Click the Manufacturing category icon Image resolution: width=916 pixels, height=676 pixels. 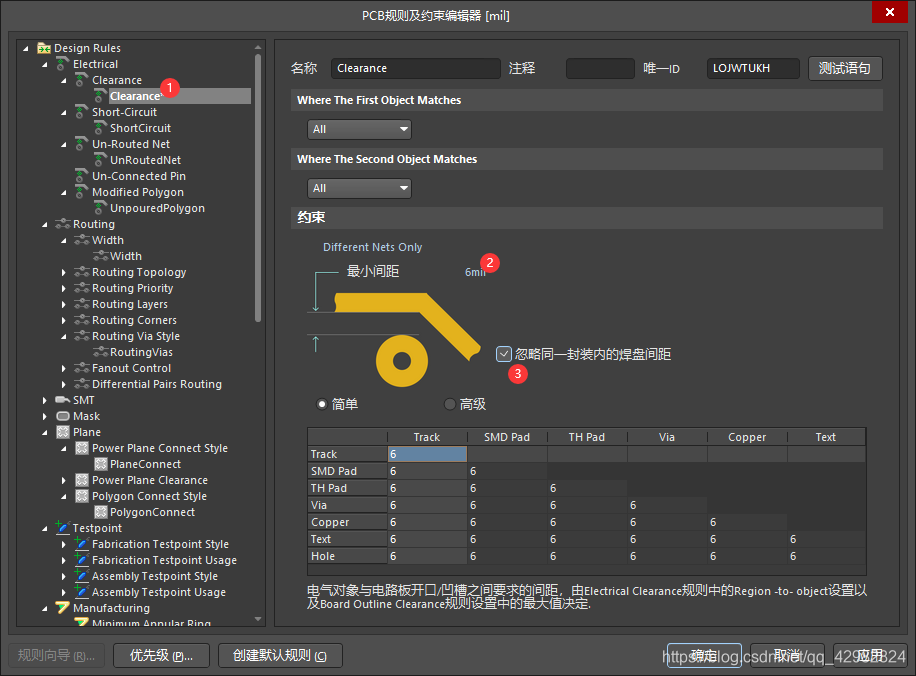click(x=63, y=608)
